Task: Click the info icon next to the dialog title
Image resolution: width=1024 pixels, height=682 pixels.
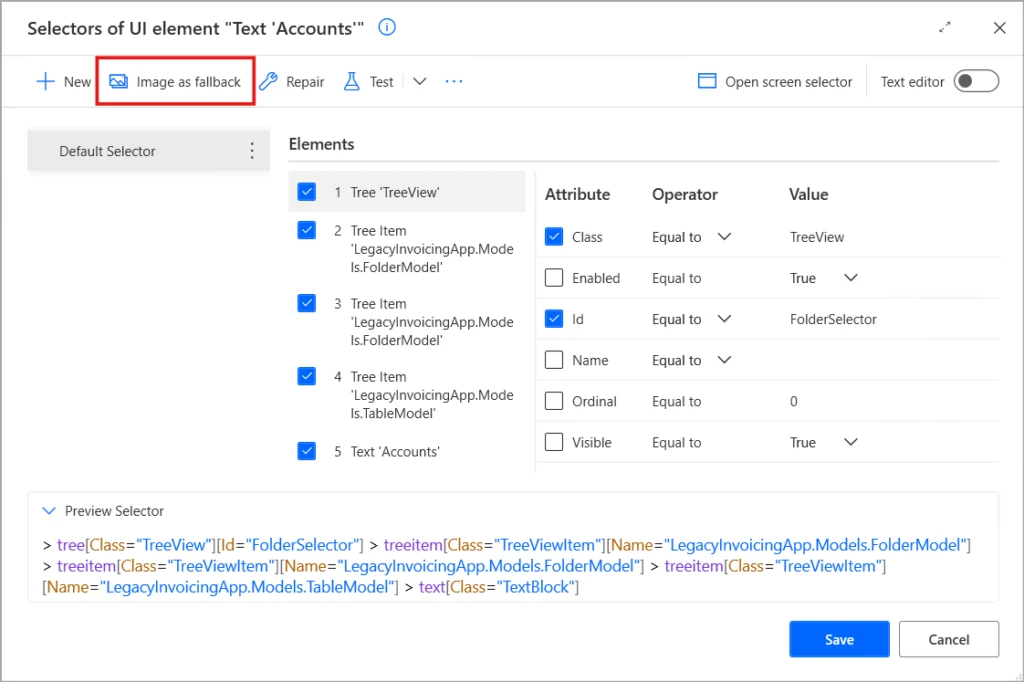Action: [x=386, y=27]
